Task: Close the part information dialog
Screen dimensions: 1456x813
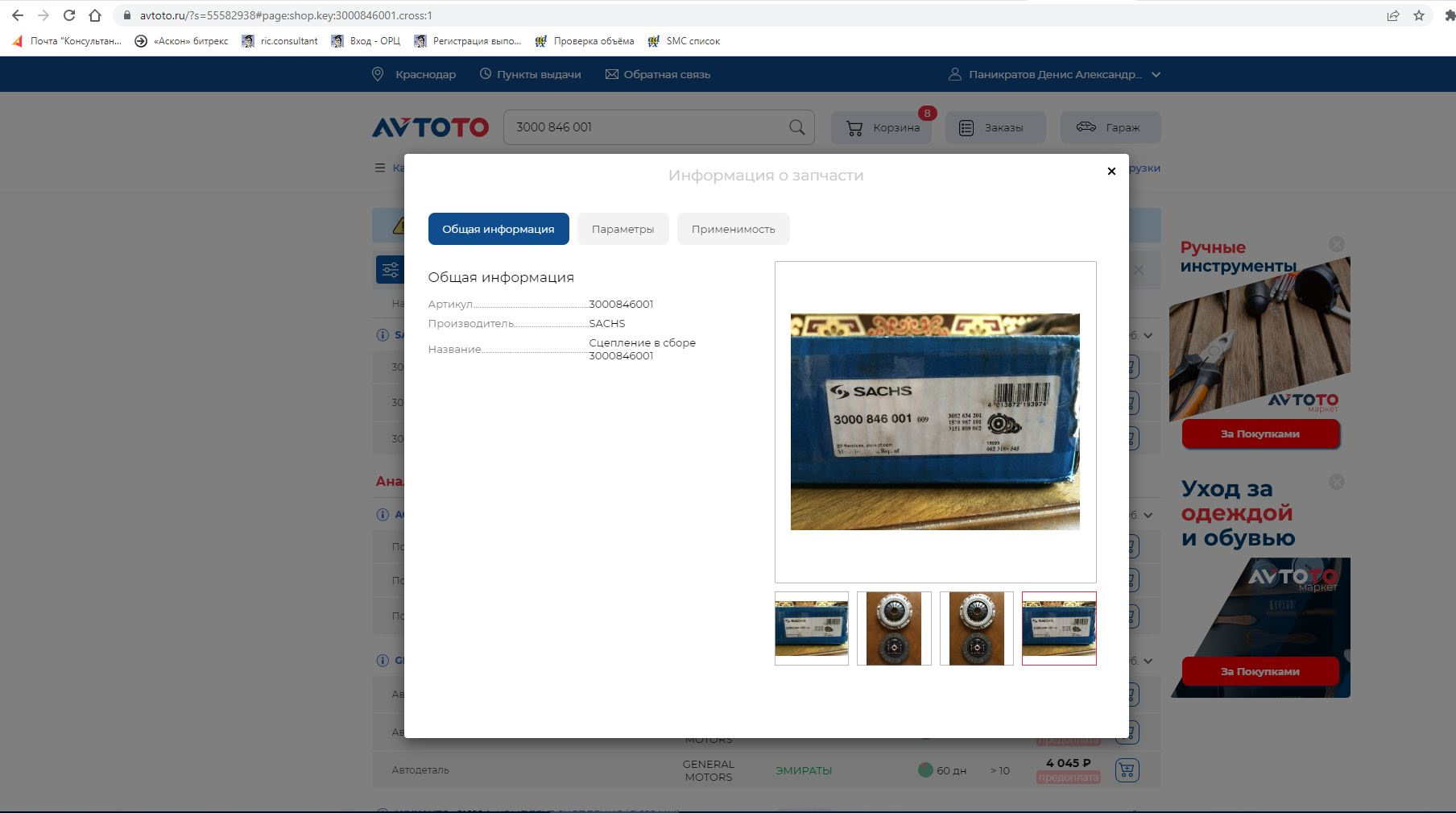Action: tap(1111, 171)
